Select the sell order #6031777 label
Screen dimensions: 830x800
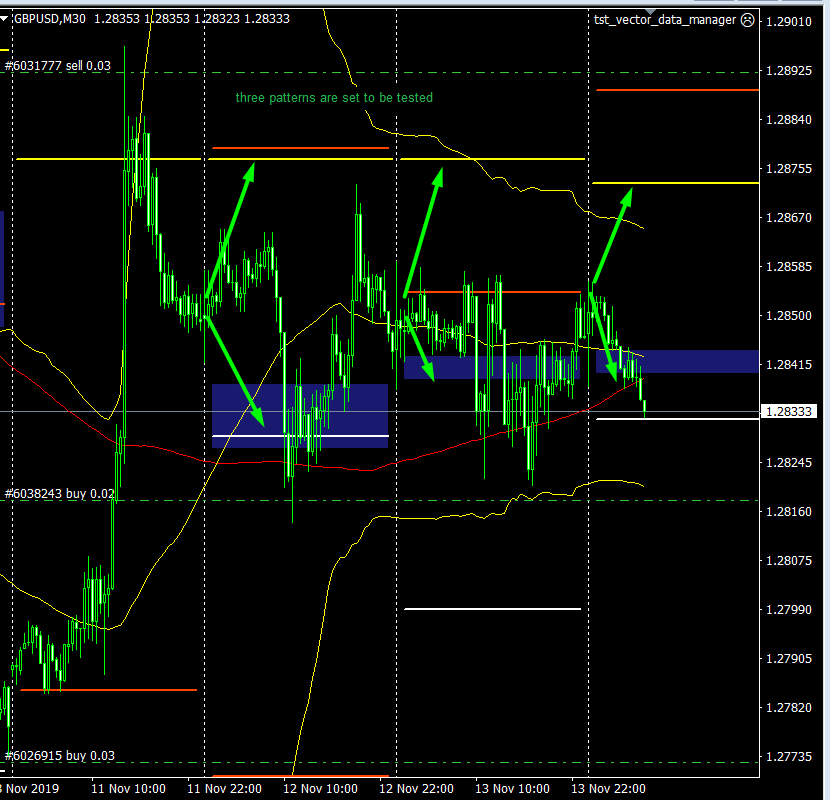(x=58, y=66)
